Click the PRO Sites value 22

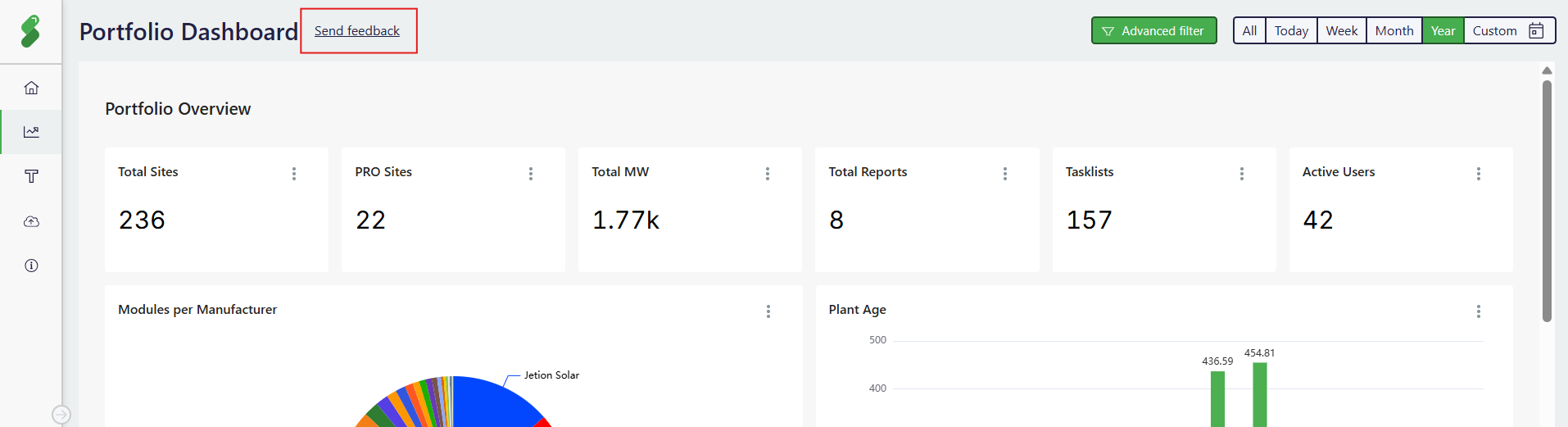pyautogui.click(x=370, y=220)
